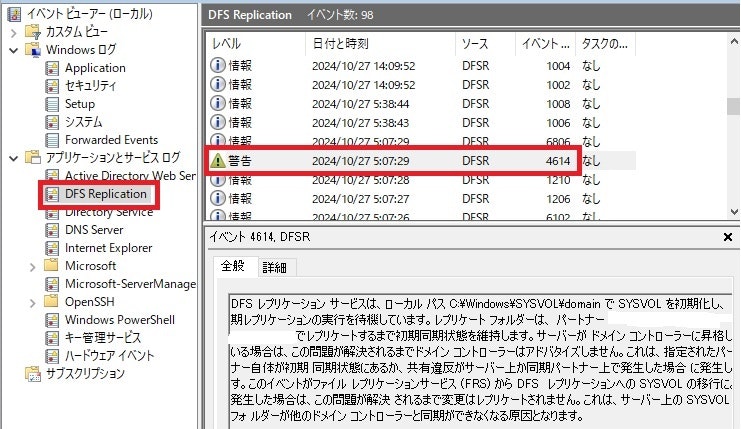Screen dimensions: 741x429
Task: Sort by the 日付と時刻 column header
Action: pyautogui.click(x=381, y=43)
